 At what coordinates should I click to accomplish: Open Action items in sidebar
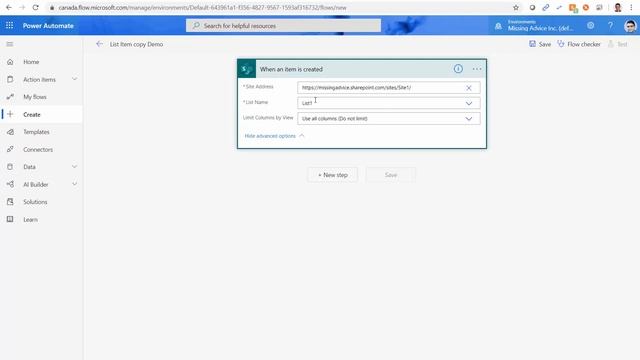coord(39,80)
